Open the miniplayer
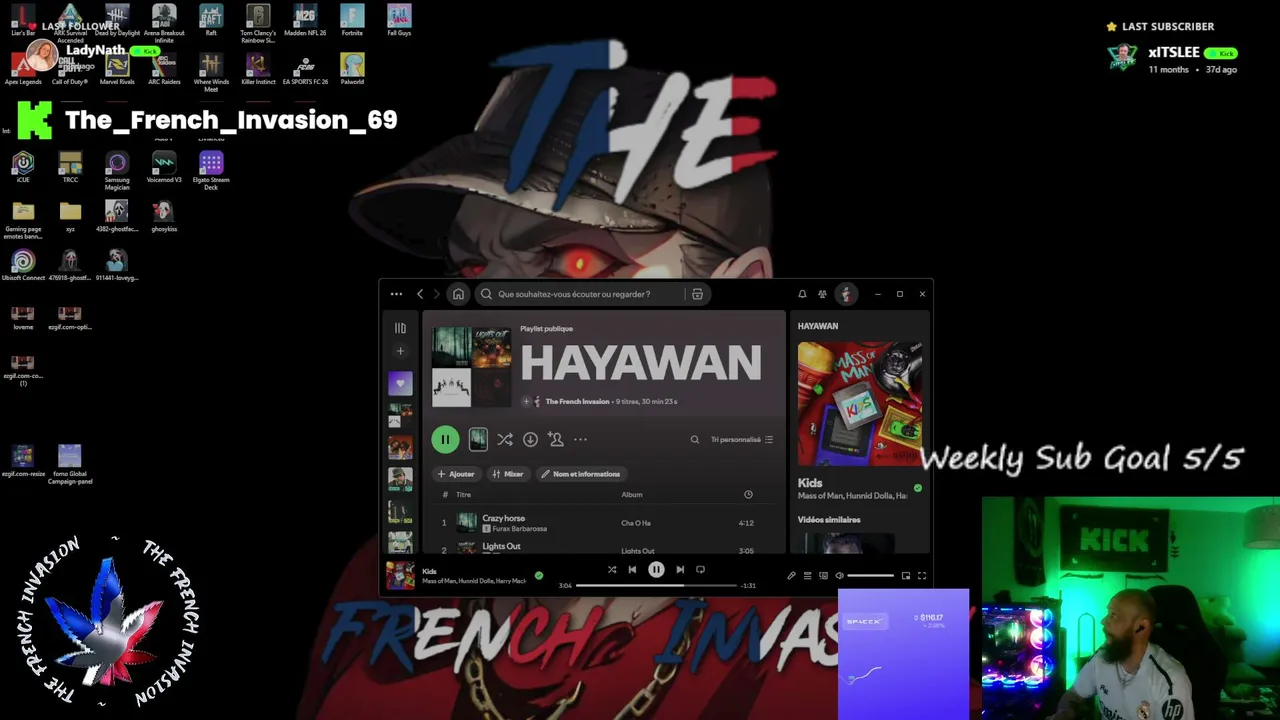 coord(906,575)
